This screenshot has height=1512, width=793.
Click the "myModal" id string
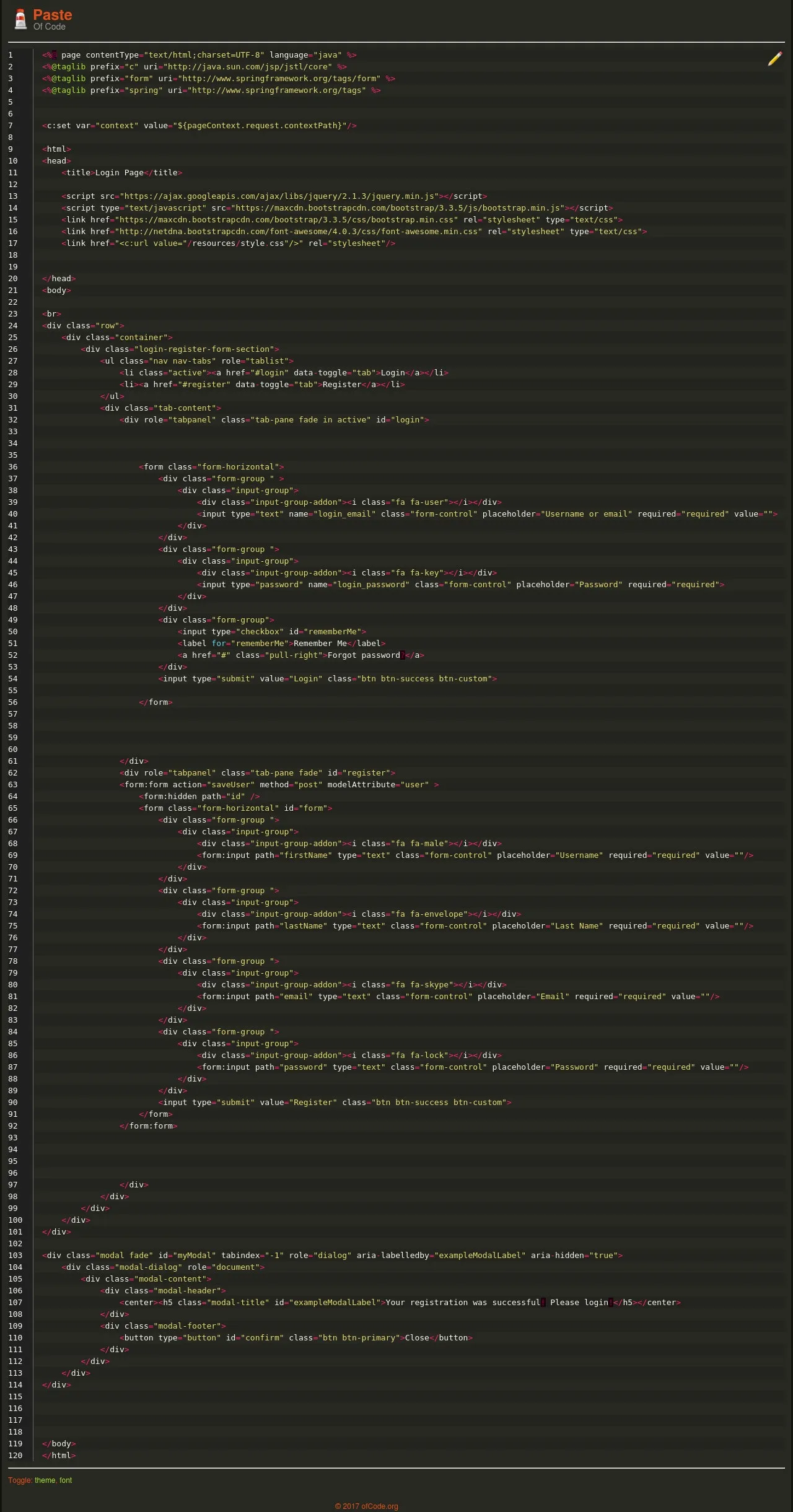tap(195, 1256)
